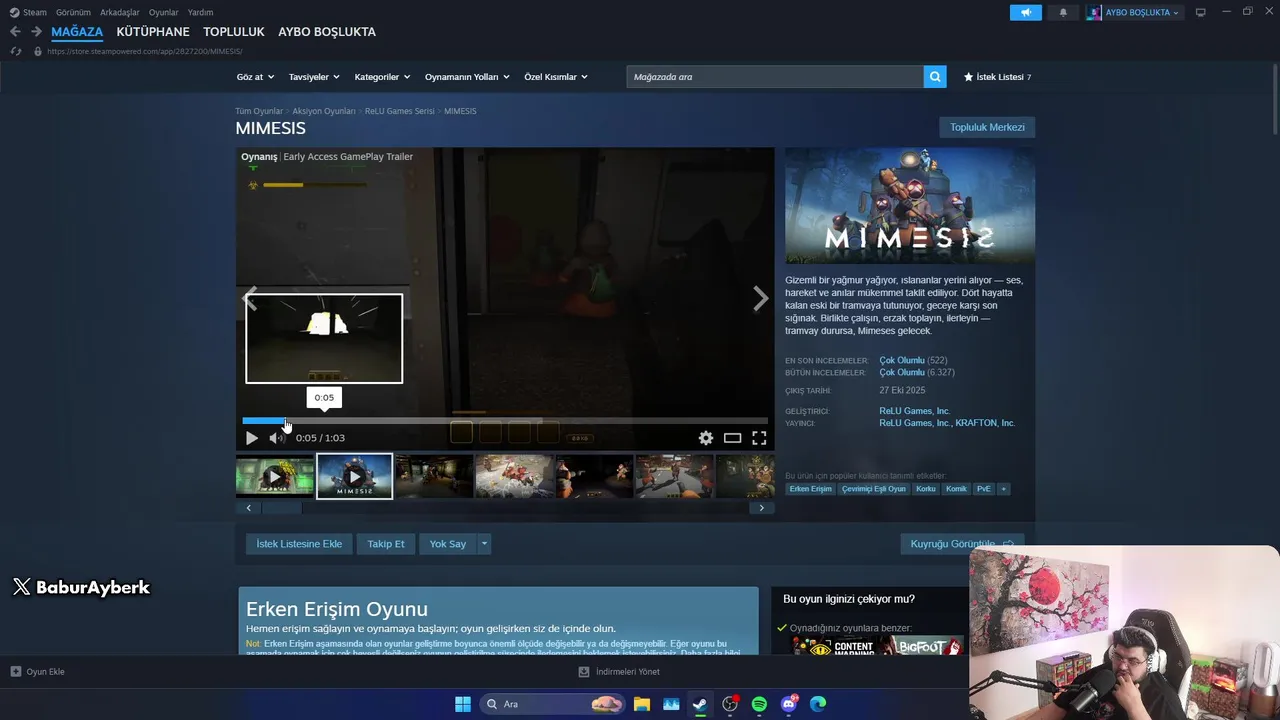Show previous media with left arrow
The width and height of the screenshot is (1280, 720).
point(250,298)
